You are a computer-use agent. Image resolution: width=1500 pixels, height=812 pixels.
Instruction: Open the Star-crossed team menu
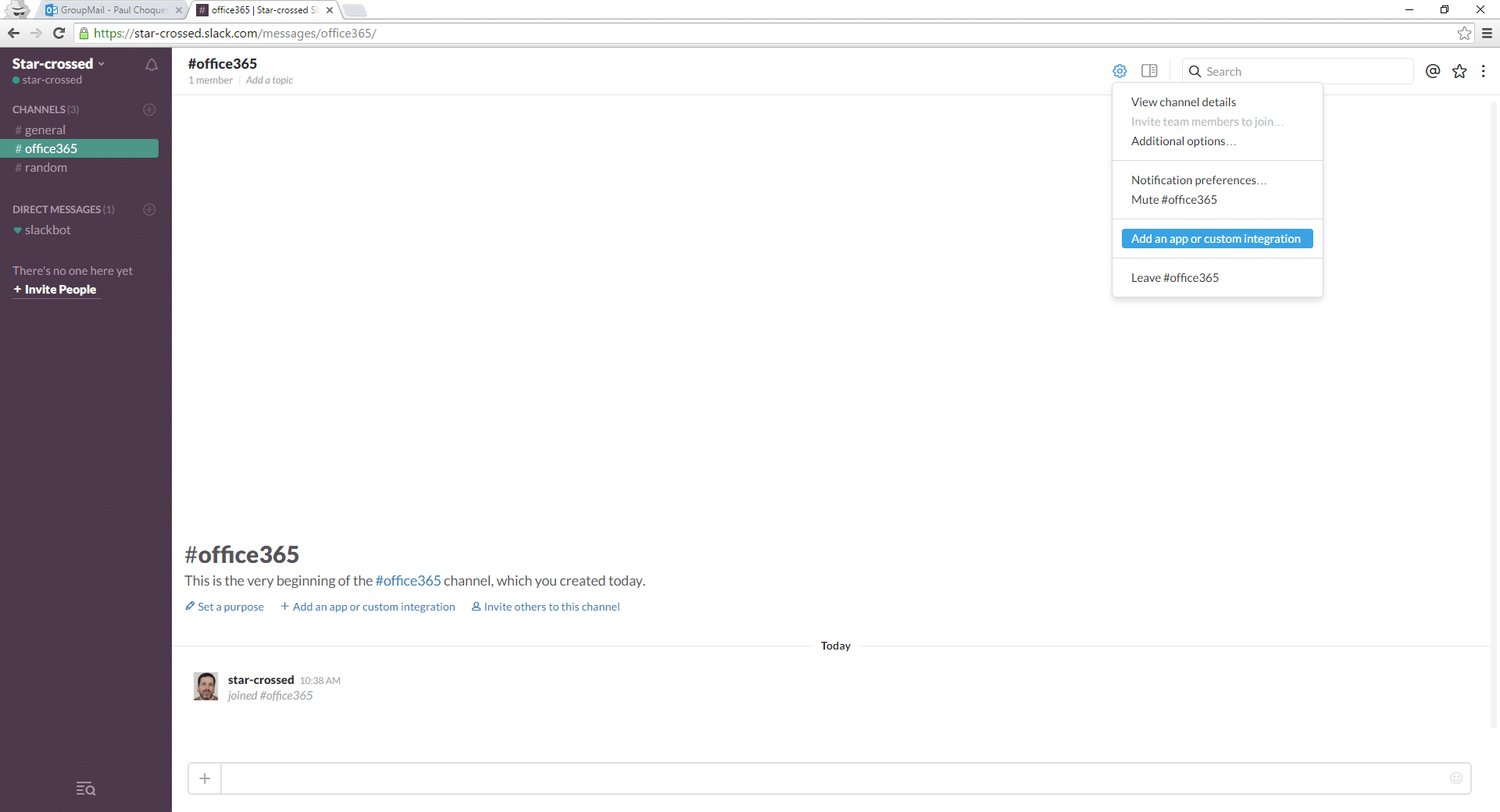[x=58, y=64]
